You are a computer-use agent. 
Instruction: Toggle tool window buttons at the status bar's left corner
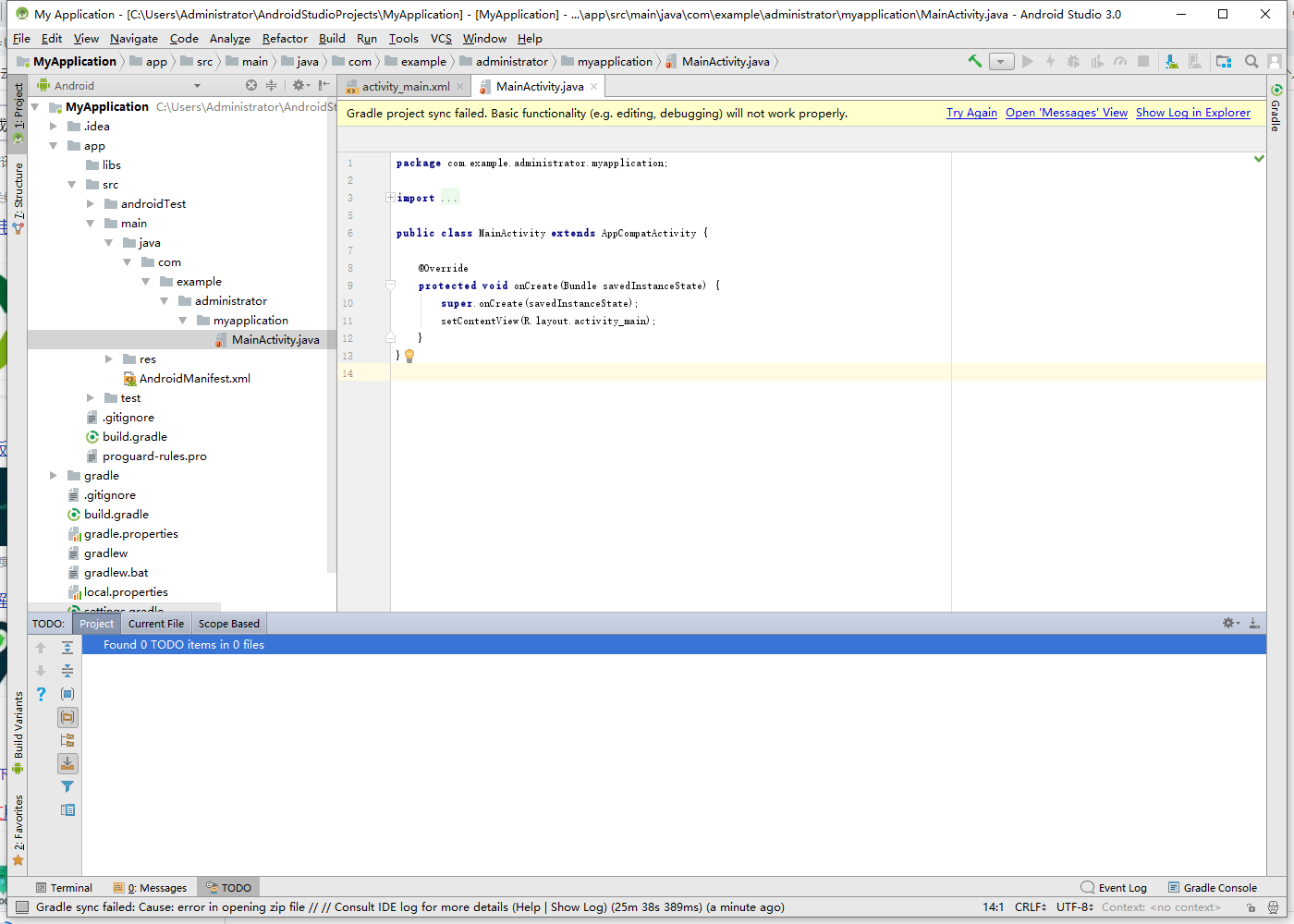coord(22,907)
